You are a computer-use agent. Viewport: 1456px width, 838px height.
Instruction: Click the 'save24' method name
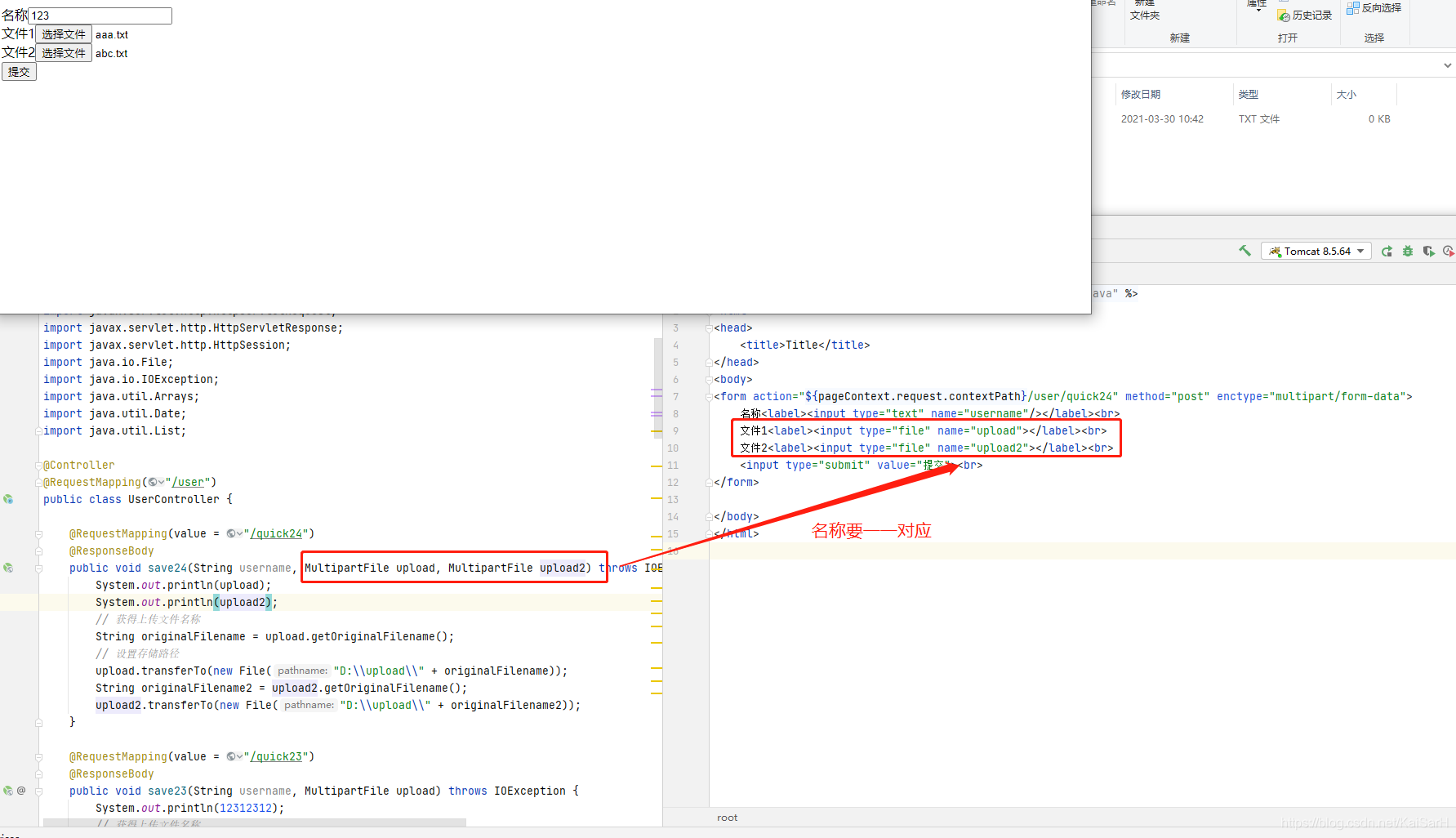click(167, 568)
